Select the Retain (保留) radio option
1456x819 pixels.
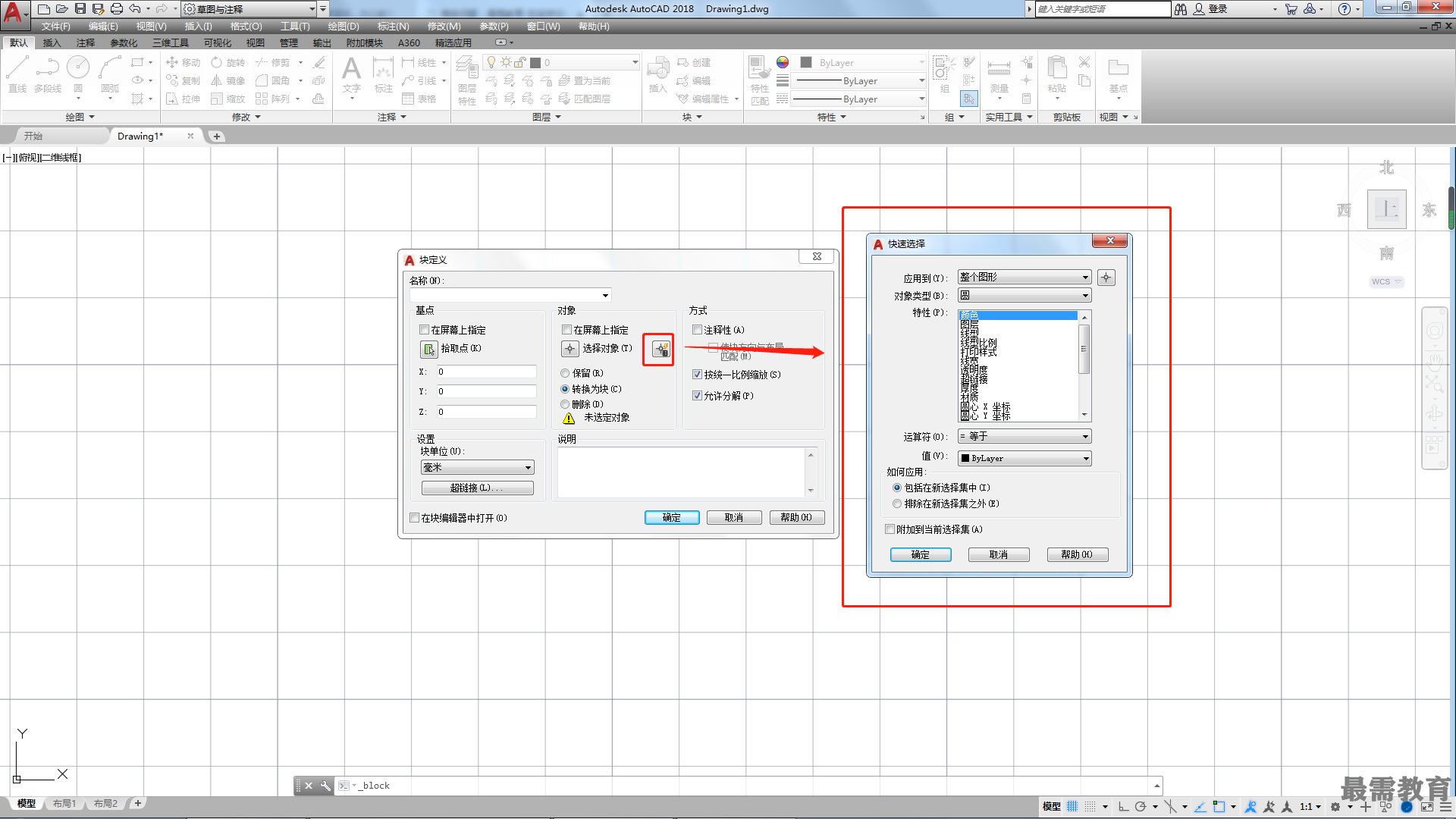coord(565,373)
